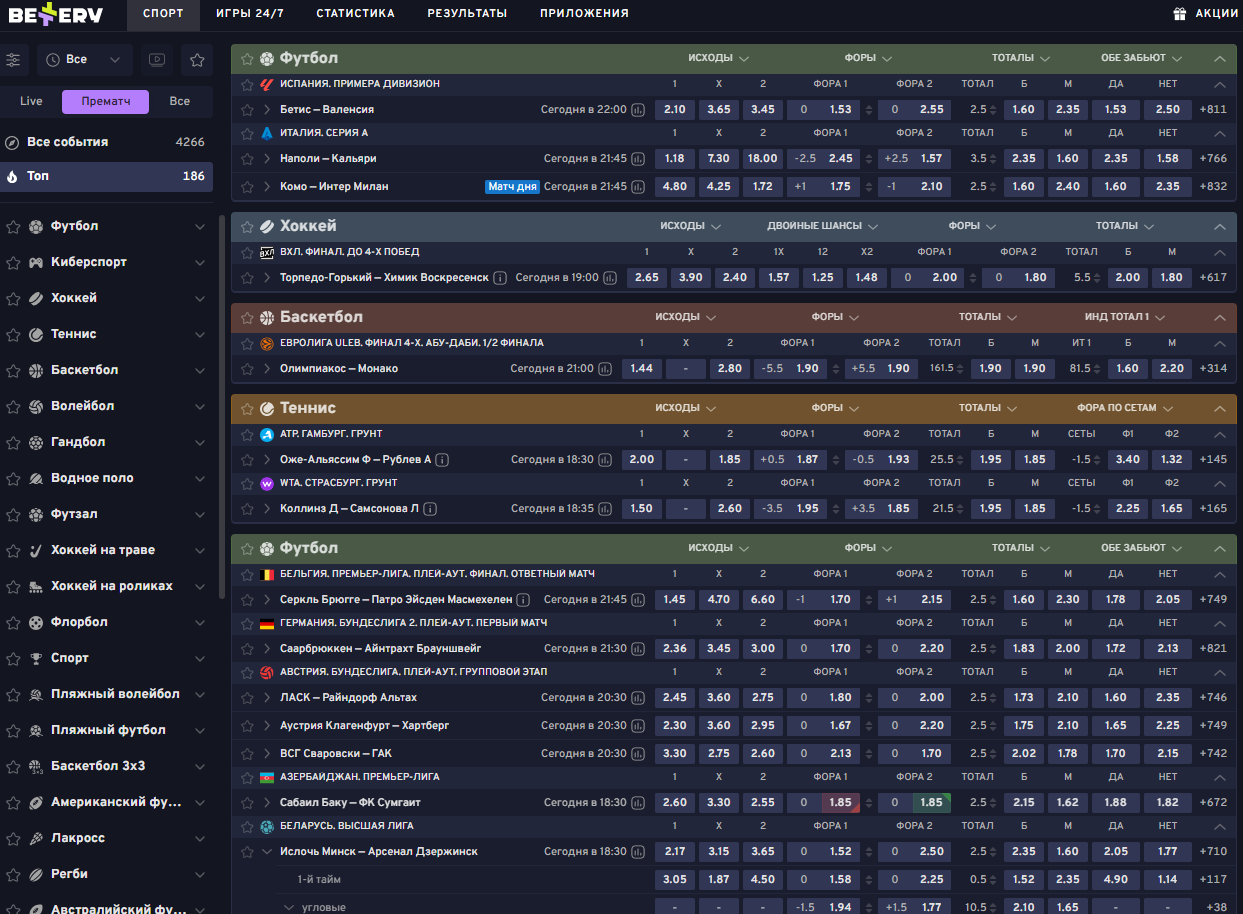
Task: Click the gift icon next to АКЦИИ
Action: [x=1179, y=14]
